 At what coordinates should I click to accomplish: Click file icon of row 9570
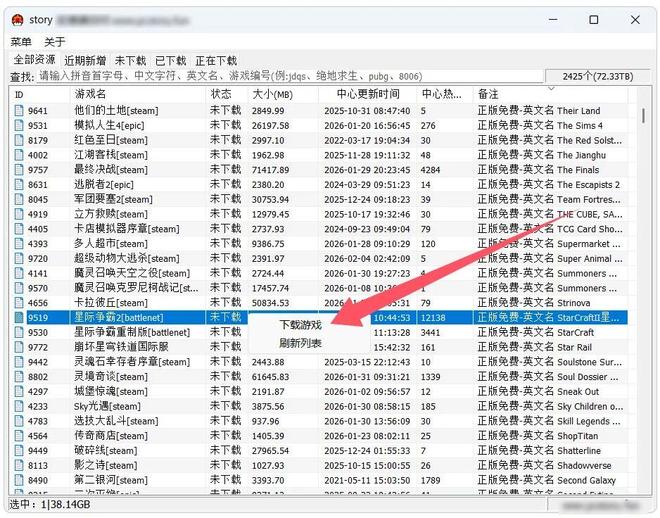tap(19, 288)
